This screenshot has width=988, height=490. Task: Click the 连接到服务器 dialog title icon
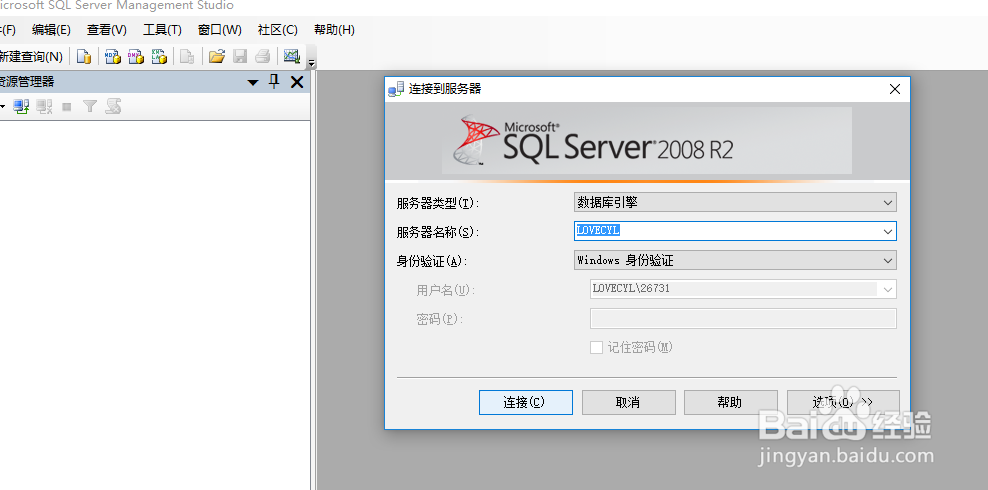tap(396, 89)
